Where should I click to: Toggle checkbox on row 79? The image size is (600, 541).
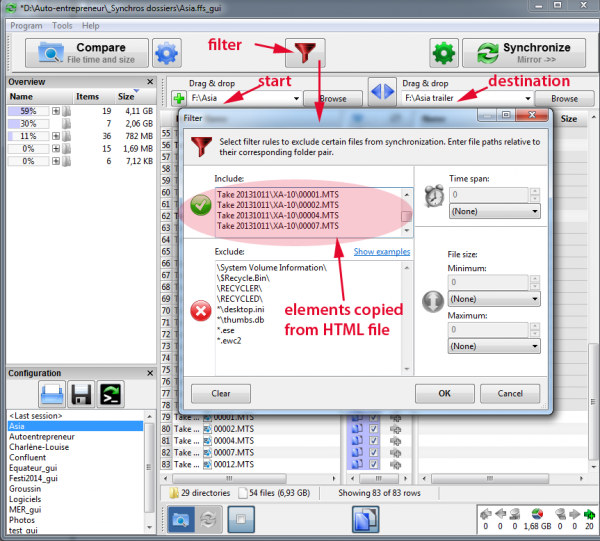[373, 417]
